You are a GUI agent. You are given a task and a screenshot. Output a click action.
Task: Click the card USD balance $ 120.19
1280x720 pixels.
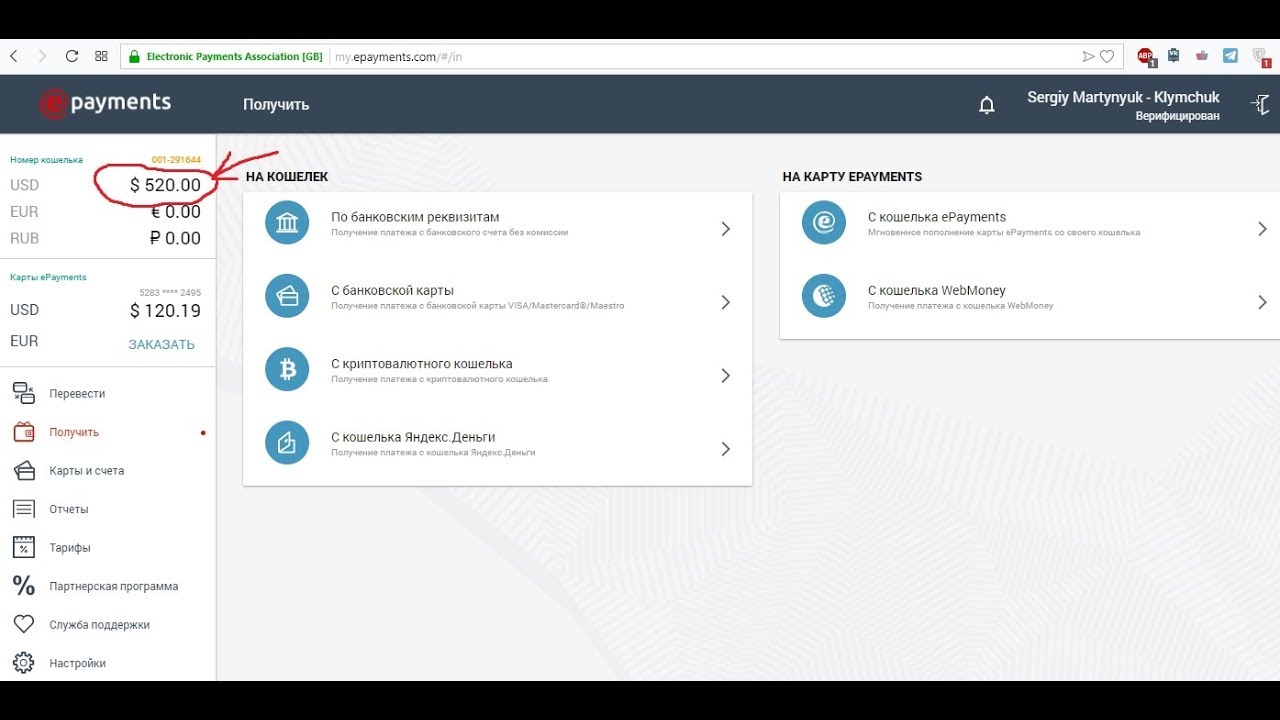point(165,311)
